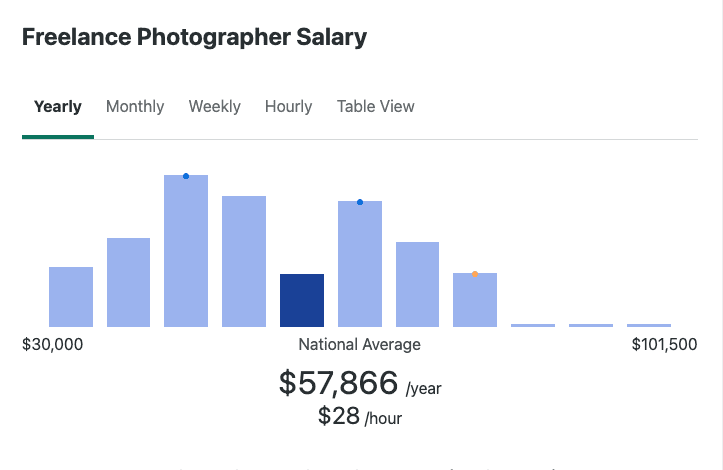The height and width of the screenshot is (470, 723).
Task: Click the blue dot atop the tallest bar
Action: 186,176
